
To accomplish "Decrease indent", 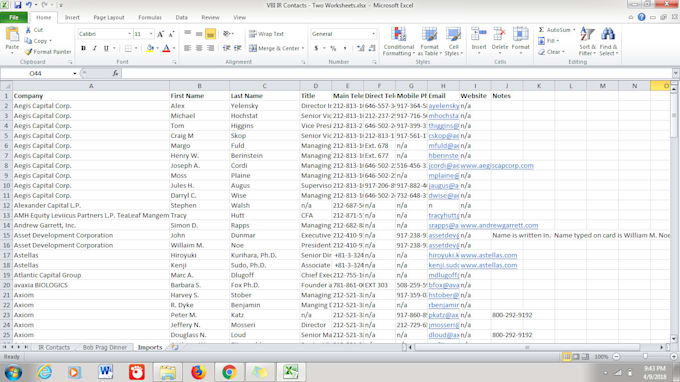I will [x=226, y=48].
